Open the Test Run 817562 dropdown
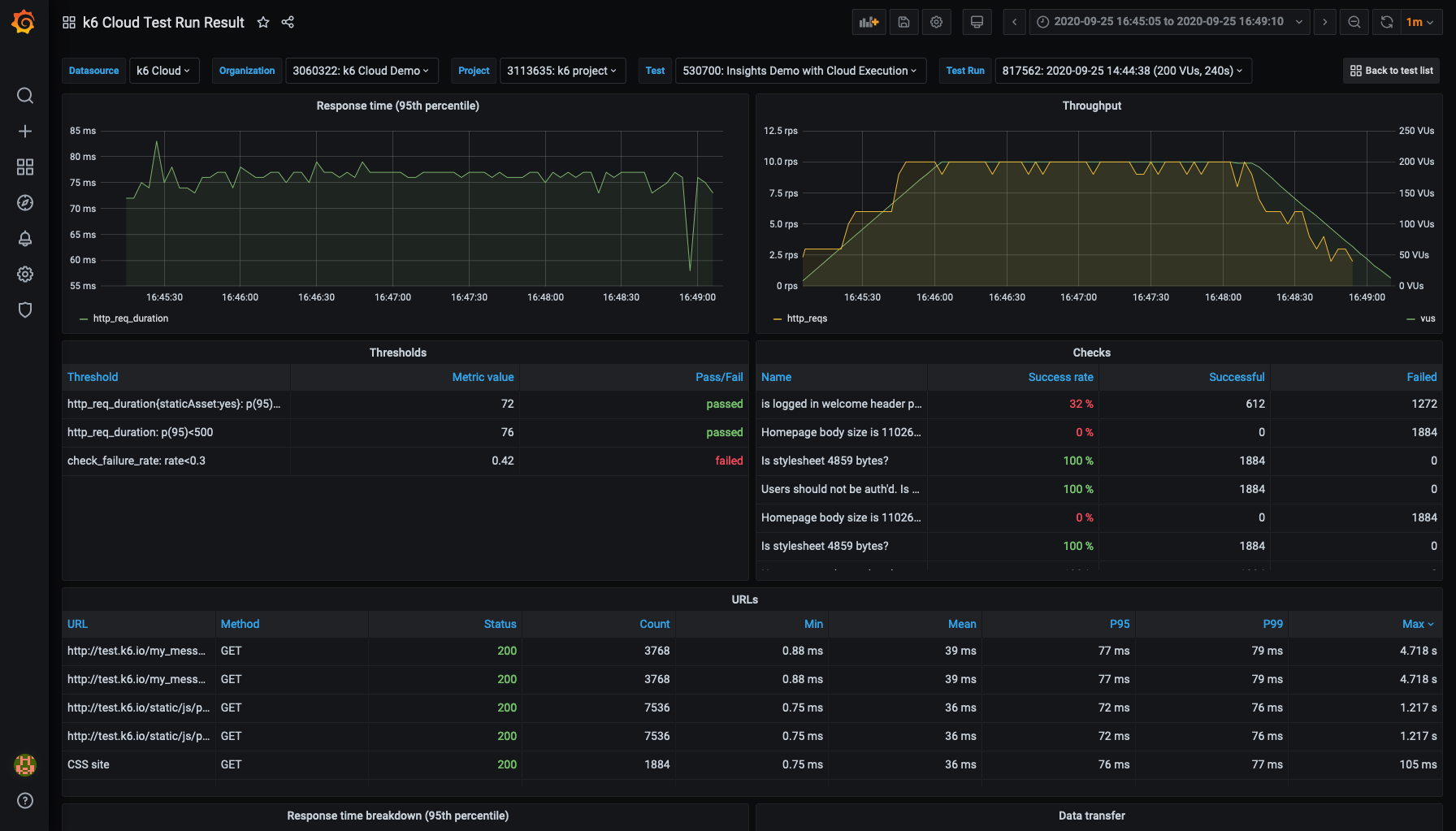This screenshot has height=831, width=1456. (x=1123, y=71)
